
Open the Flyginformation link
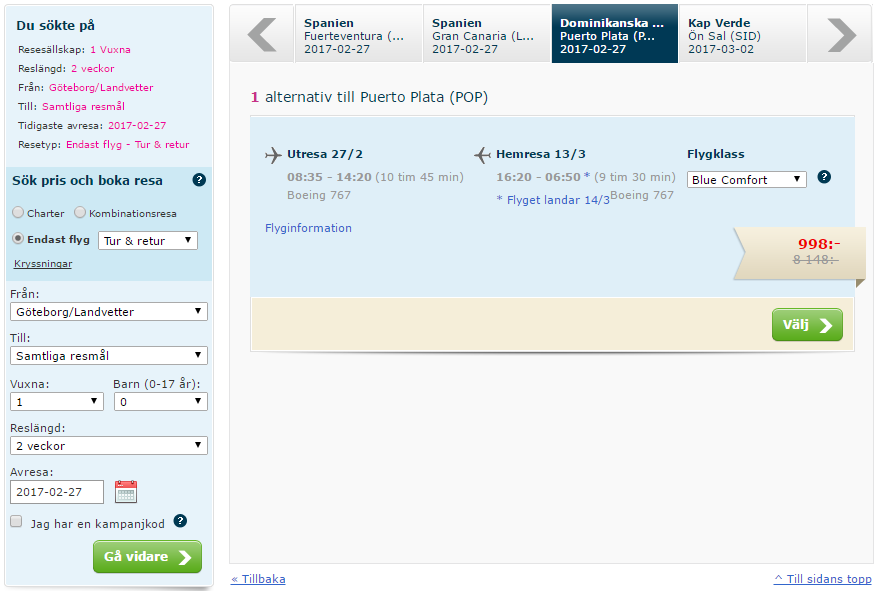(308, 228)
